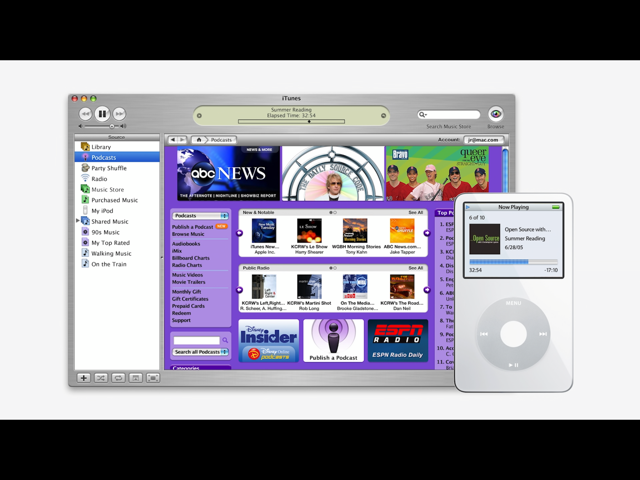Viewport: 640px width, 480px height.
Task: Go to Music Store home icon
Action: click(x=199, y=140)
